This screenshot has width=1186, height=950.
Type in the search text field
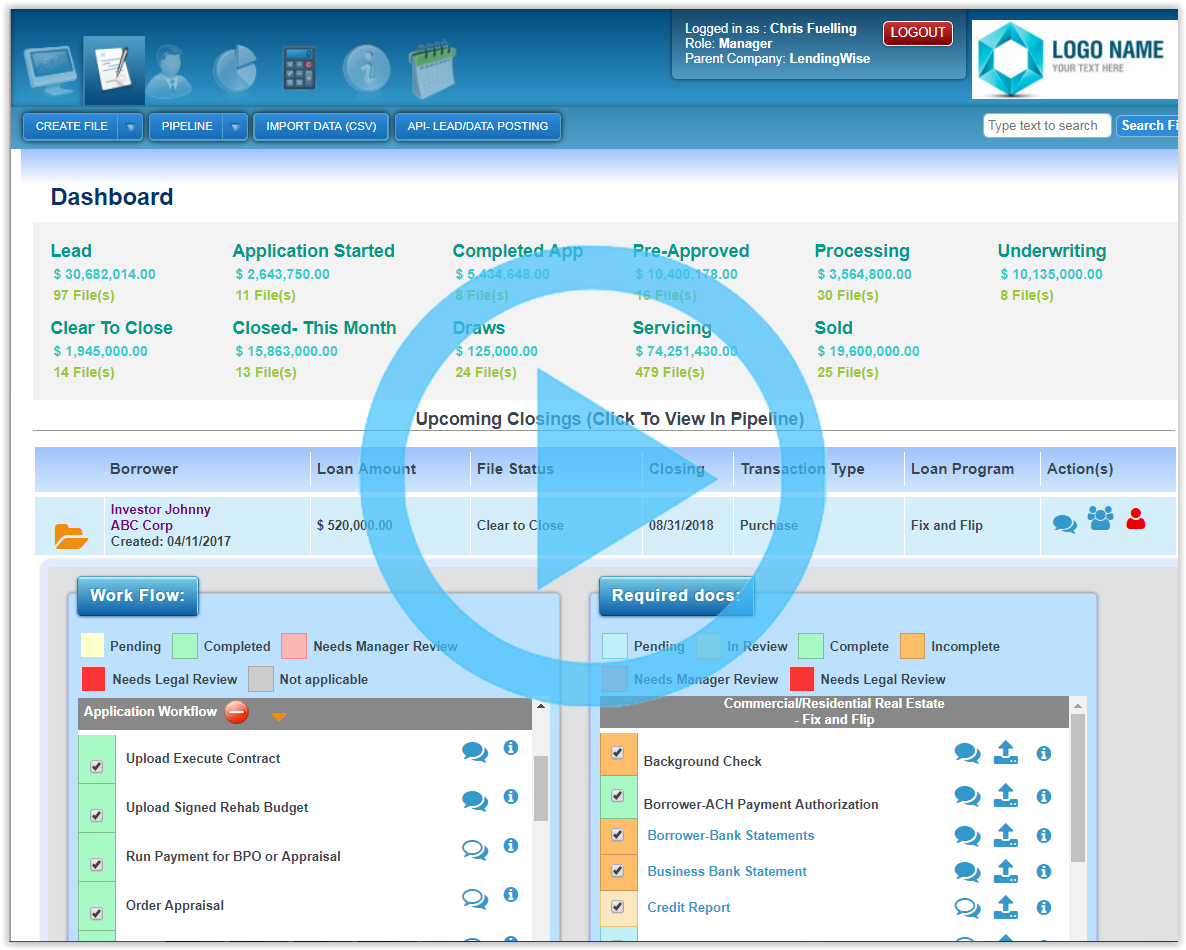point(1046,125)
